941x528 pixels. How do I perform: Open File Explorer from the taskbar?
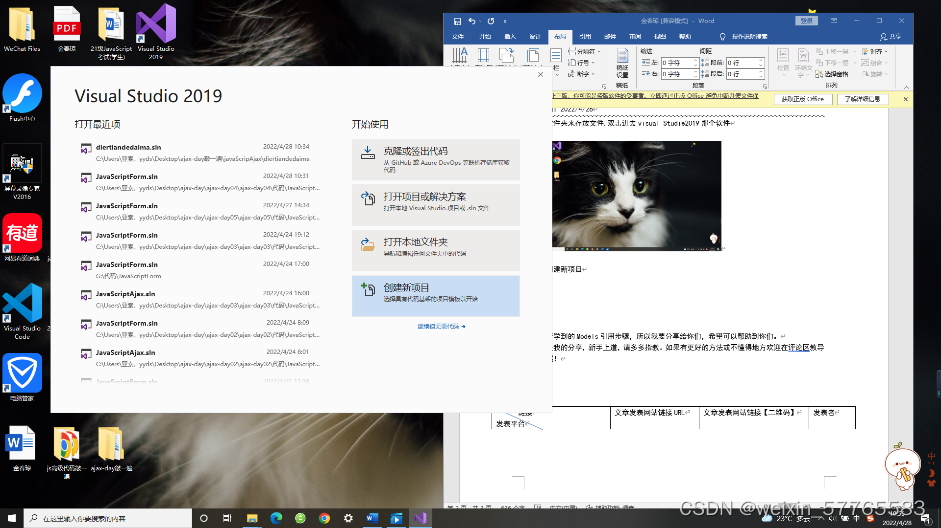pyautogui.click(x=252, y=518)
